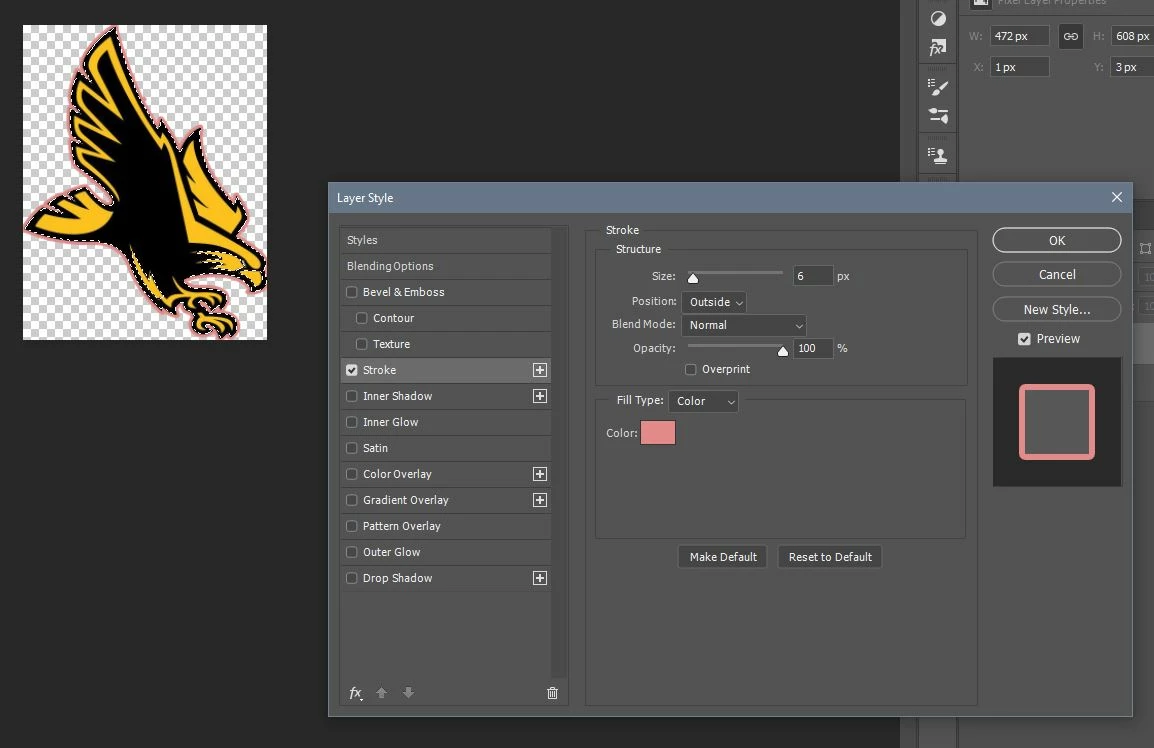Add another Drop Shadow with plus icon
The height and width of the screenshot is (748, 1154).
[x=539, y=578]
